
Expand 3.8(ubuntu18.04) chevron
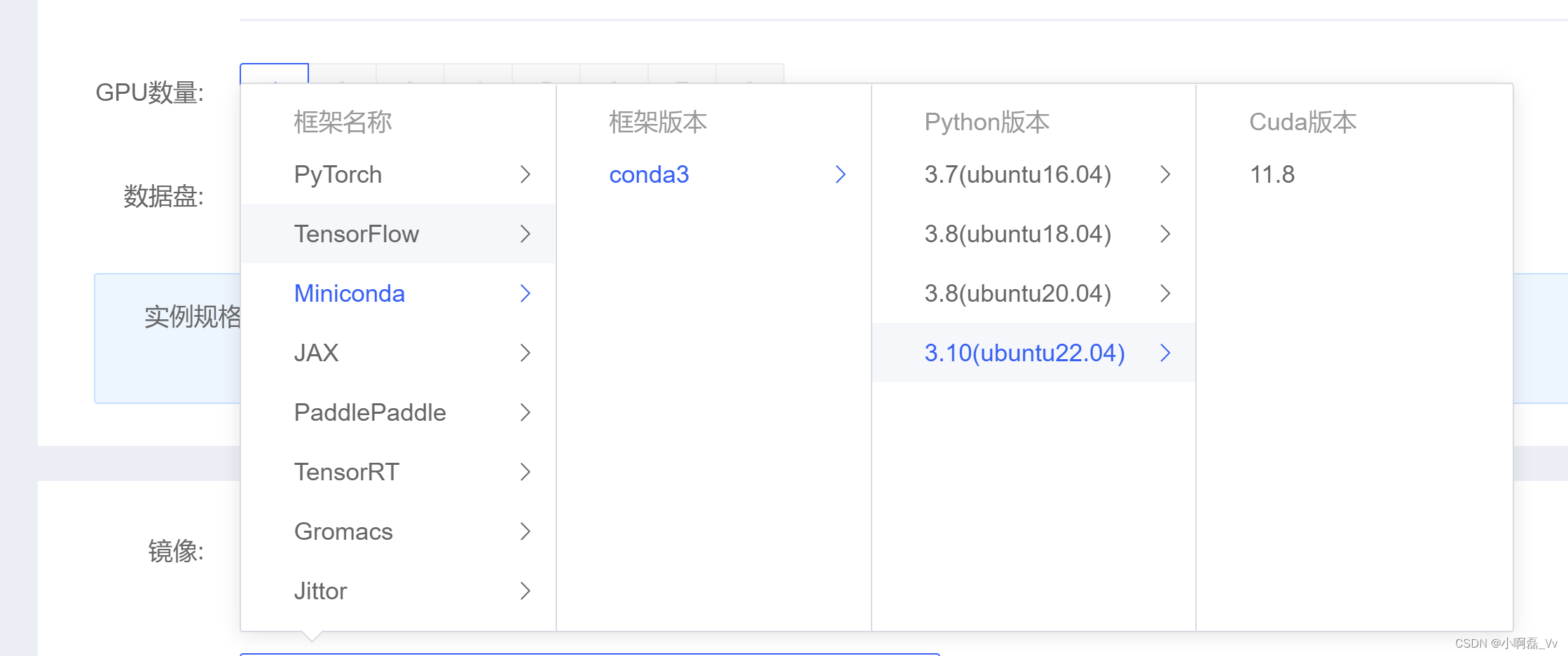pyautogui.click(x=1166, y=234)
